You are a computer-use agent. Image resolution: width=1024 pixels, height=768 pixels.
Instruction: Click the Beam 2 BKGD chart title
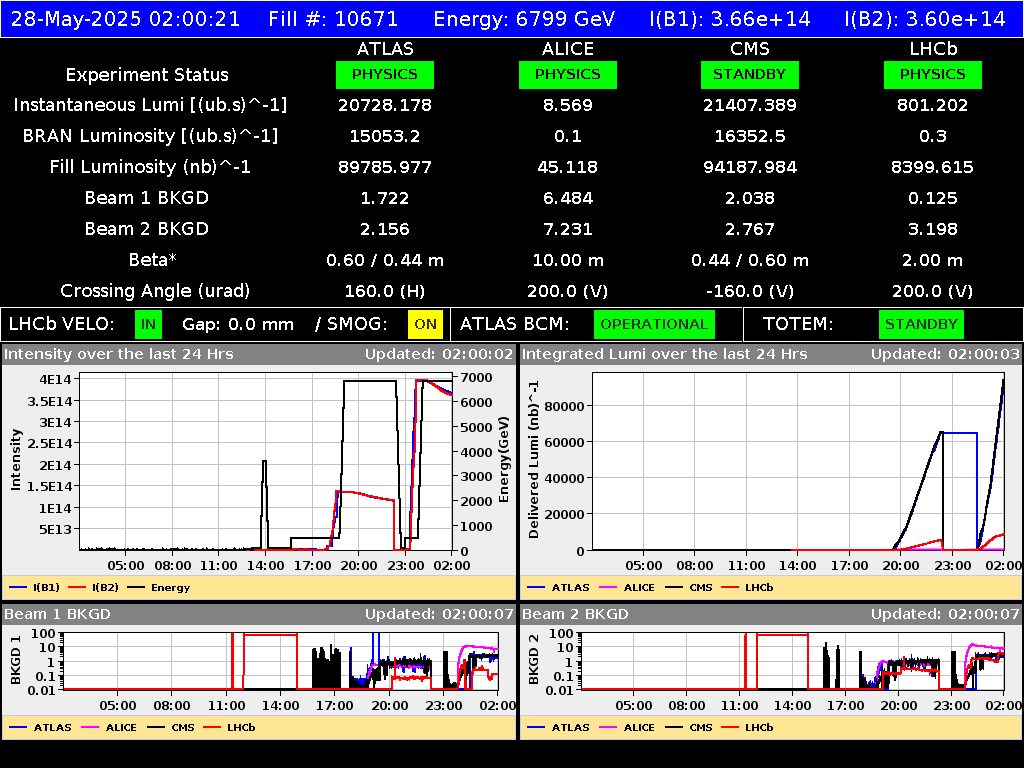(x=575, y=614)
